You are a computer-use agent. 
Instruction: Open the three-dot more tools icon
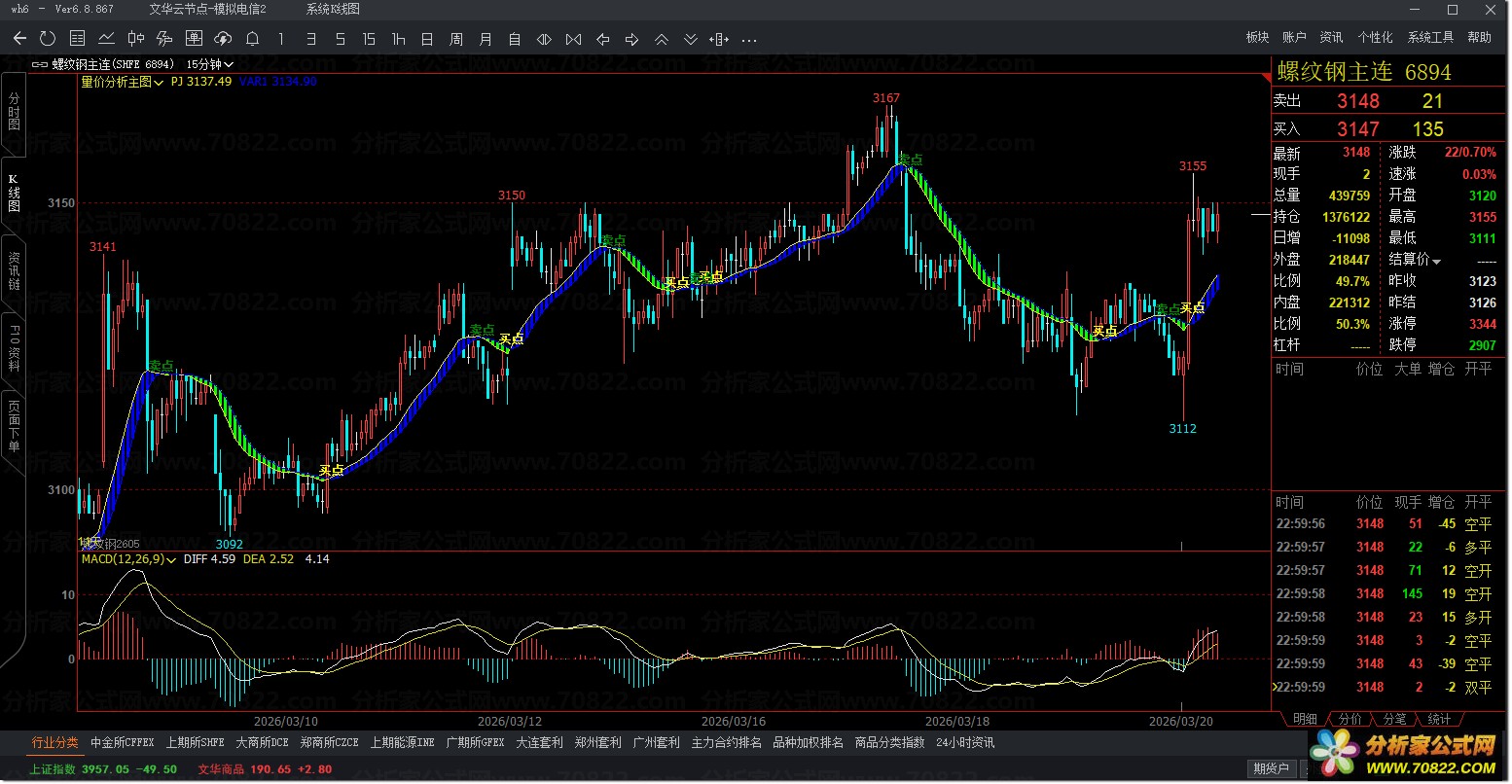coord(748,40)
